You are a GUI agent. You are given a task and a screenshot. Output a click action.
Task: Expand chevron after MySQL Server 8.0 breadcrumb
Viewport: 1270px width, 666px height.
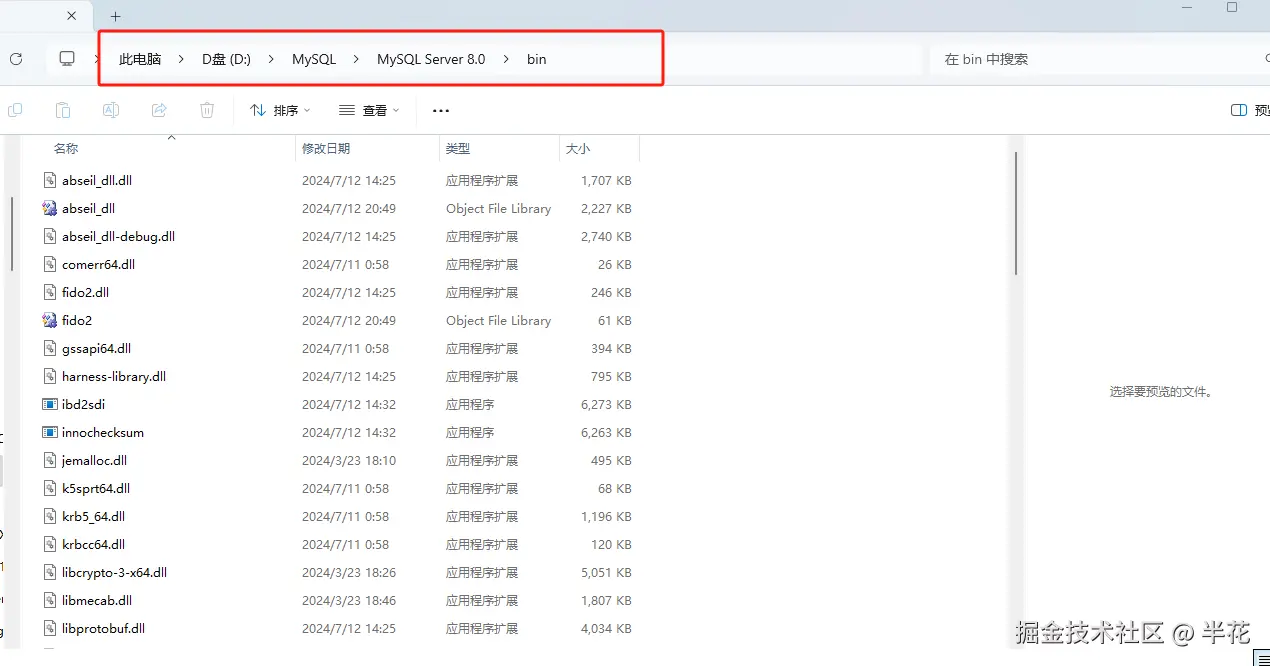click(506, 59)
